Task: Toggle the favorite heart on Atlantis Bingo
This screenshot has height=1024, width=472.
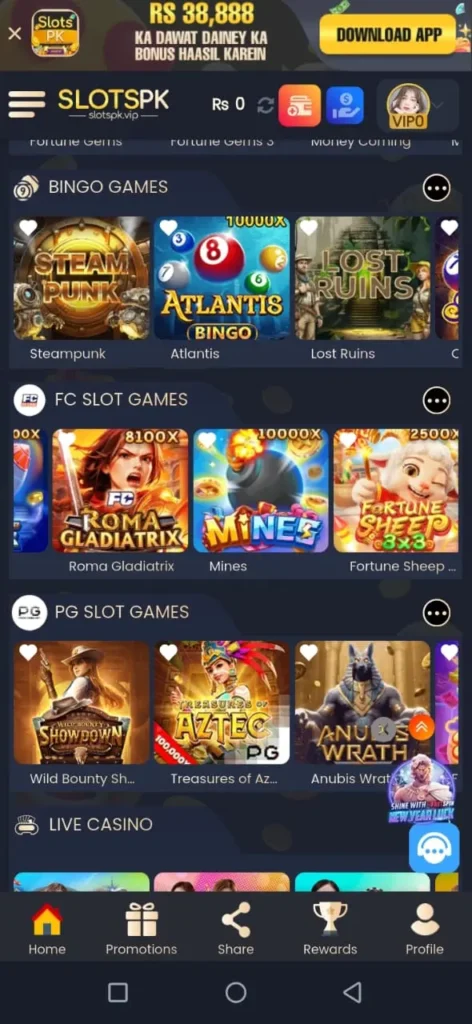Action: pos(168,228)
